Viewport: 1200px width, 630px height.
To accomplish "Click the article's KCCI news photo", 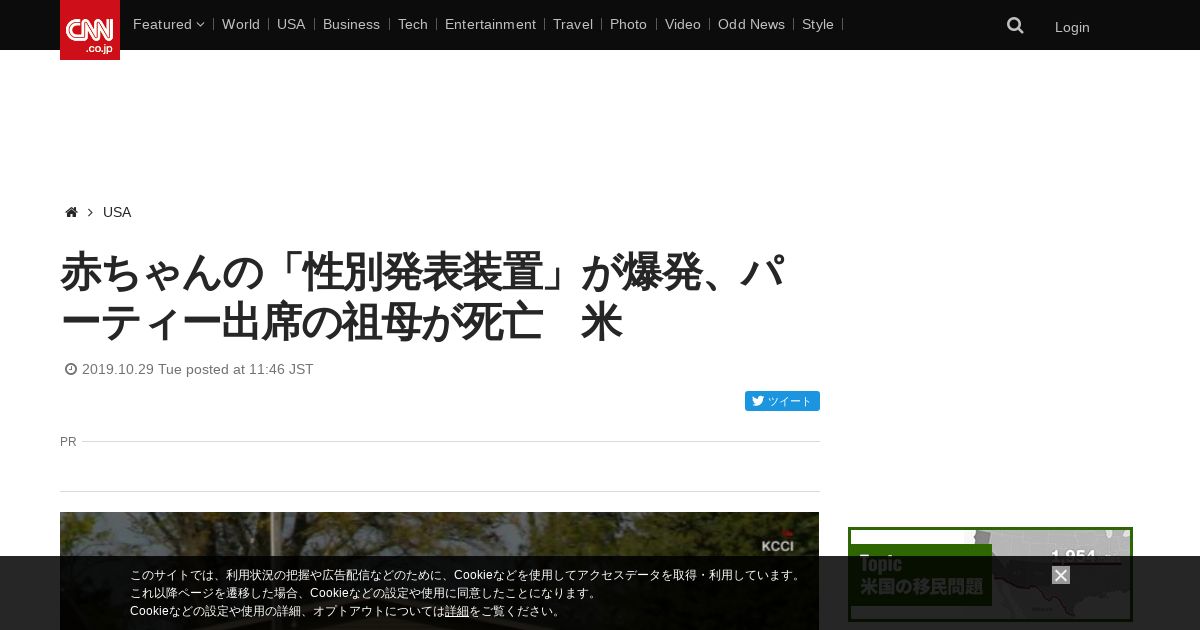I will 439,571.
